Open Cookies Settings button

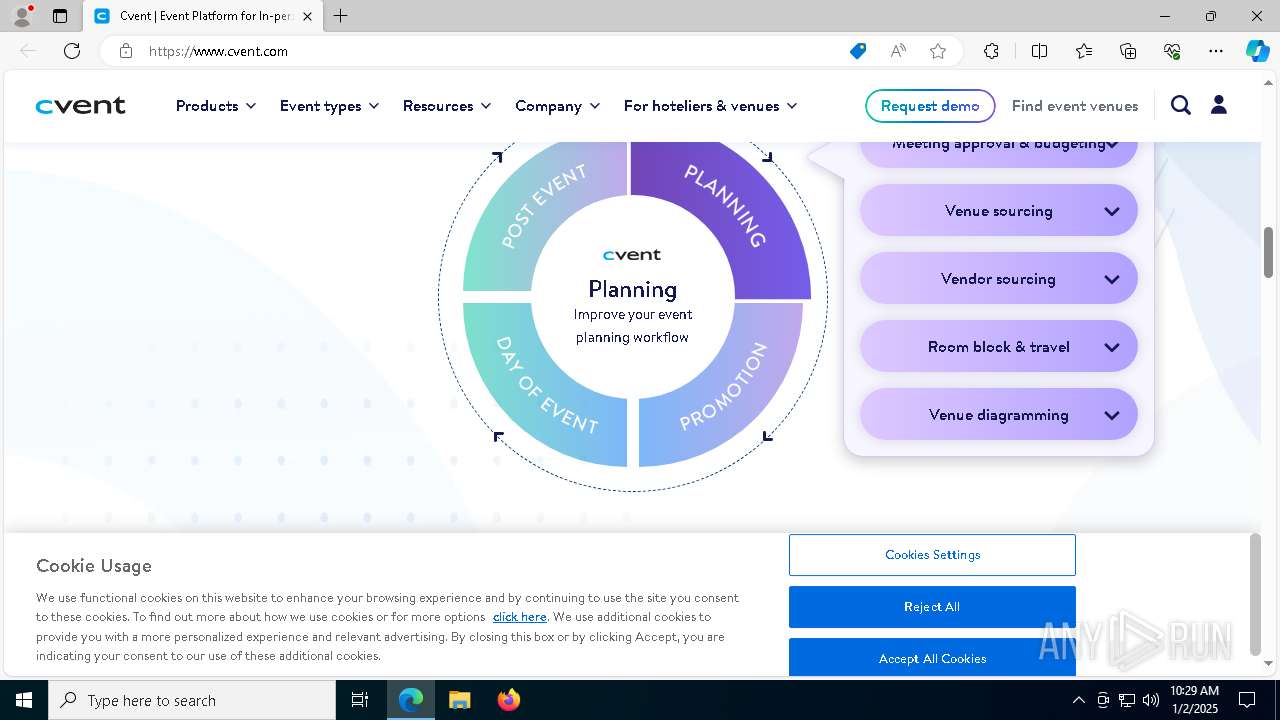click(x=932, y=555)
